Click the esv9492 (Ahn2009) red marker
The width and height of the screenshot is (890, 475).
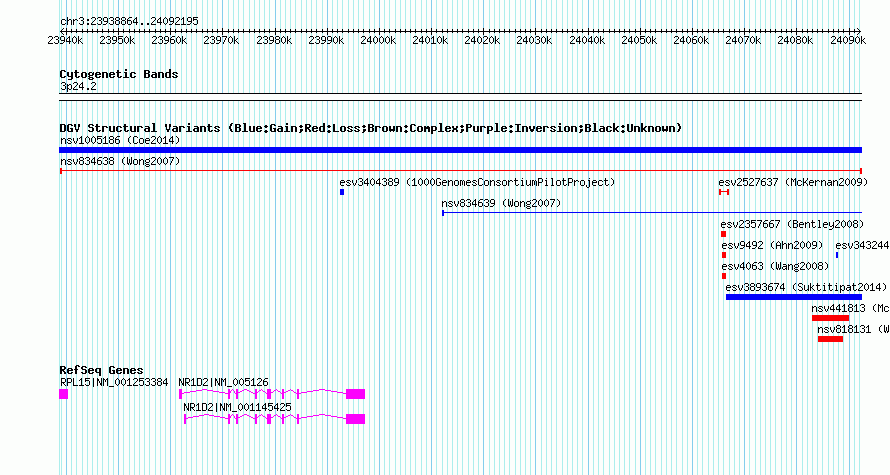723,255
